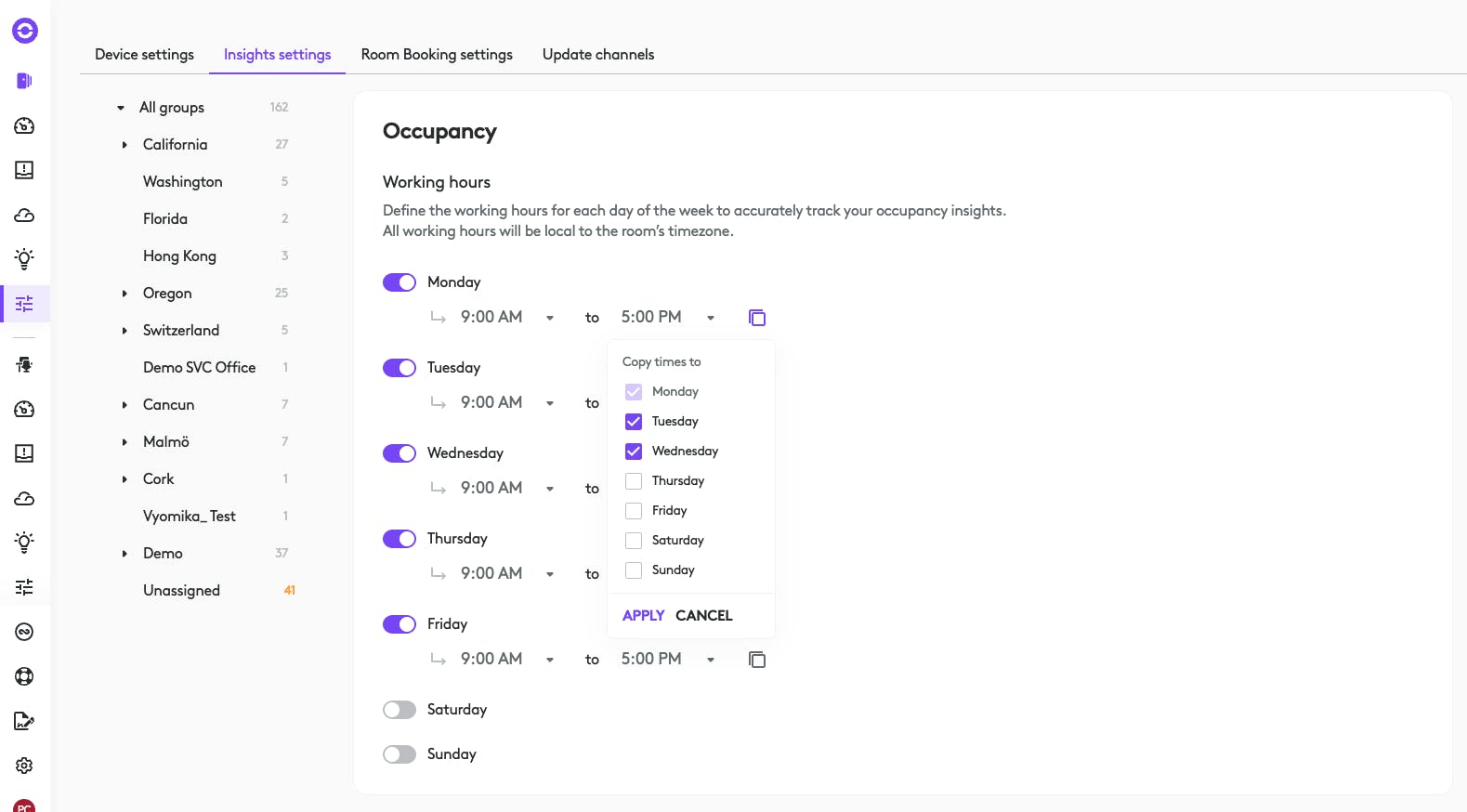1467x812 pixels.
Task: Switch to the Device settings tab
Action: 144,55
